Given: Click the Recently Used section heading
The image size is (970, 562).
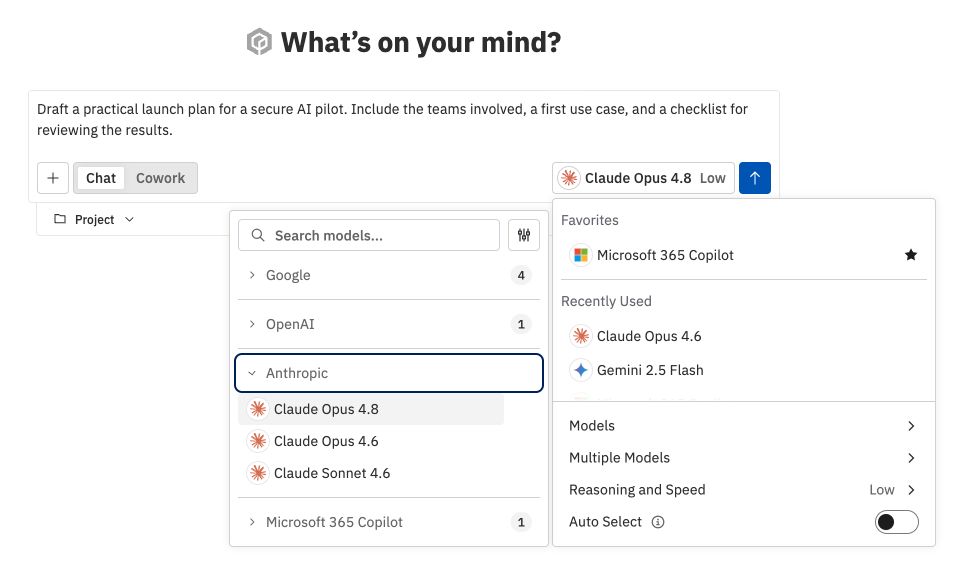Looking at the screenshot, I should 606,301.
